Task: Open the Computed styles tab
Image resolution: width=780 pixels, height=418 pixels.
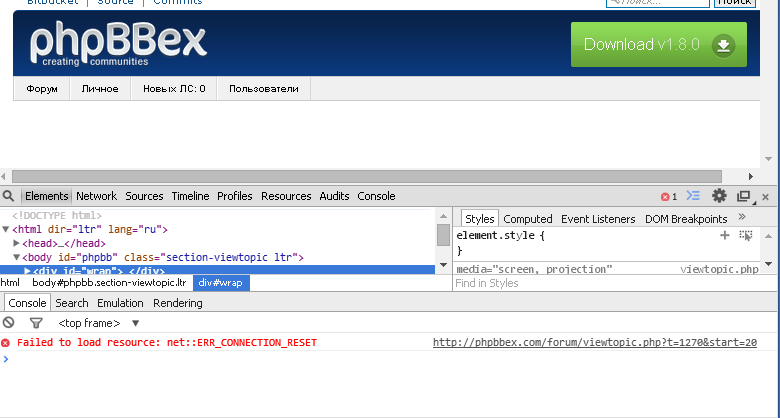Action: click(x=527, y=219)
